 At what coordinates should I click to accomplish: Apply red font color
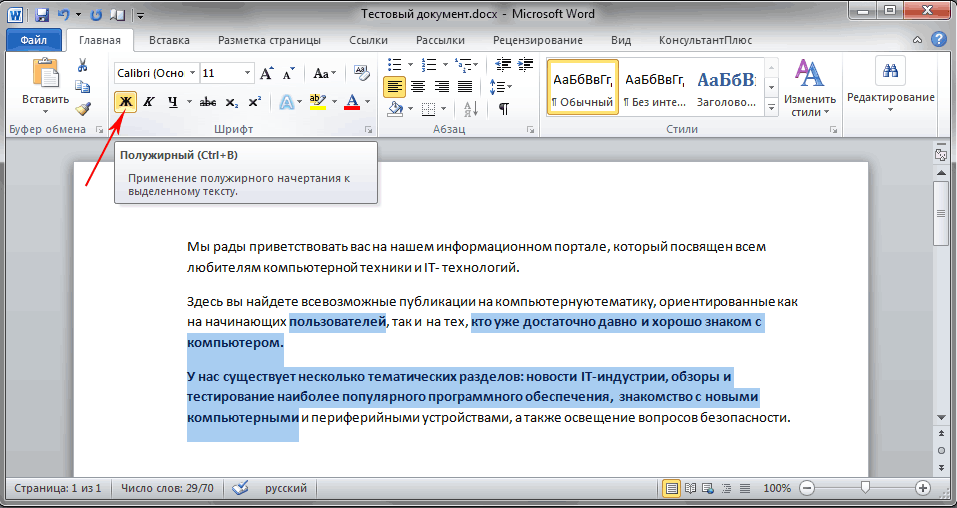click(352, 103)
